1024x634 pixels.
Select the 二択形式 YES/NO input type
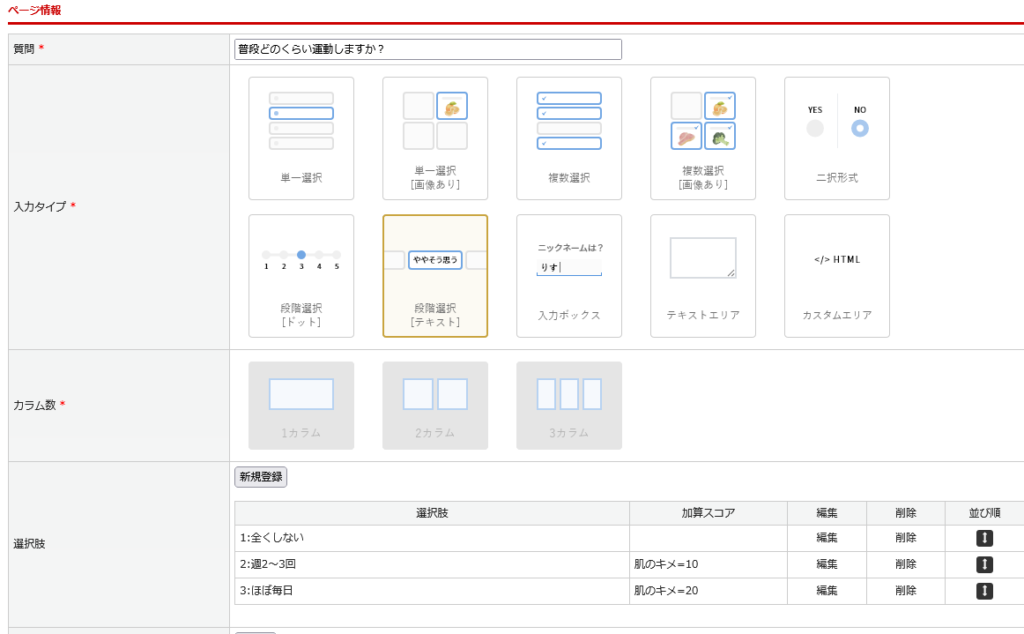point(837,138)
